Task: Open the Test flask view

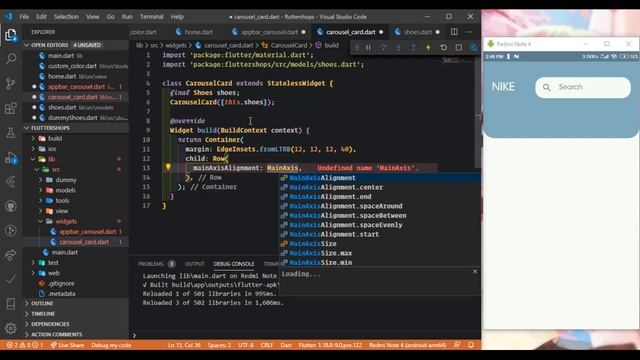Action: point(11,132)
